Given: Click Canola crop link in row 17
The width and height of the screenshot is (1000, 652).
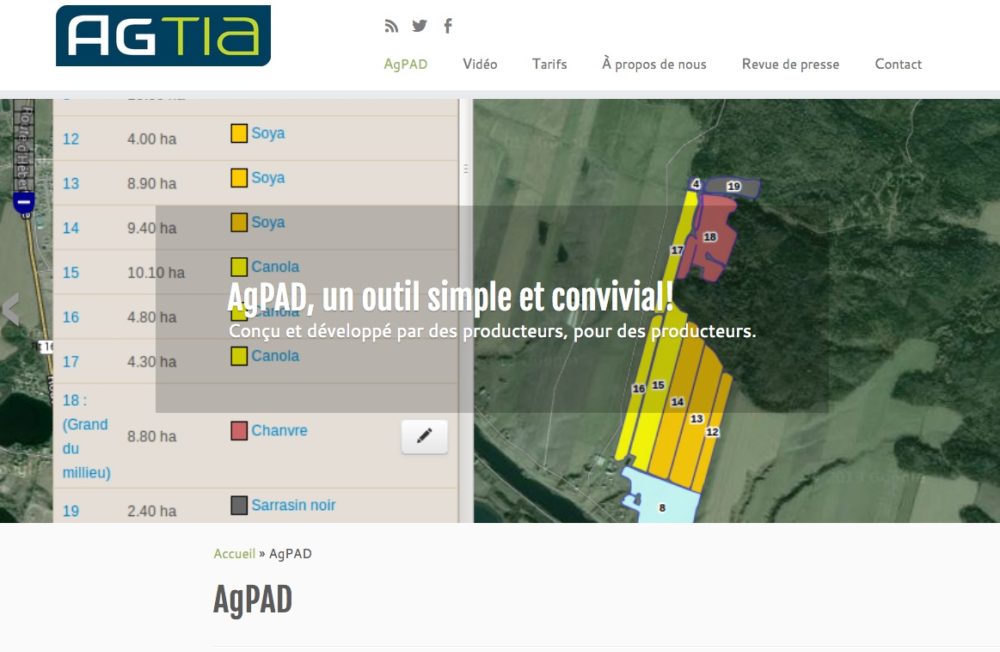Looking at the screenshot, I should pyautogui.click(x=275, y=356).
